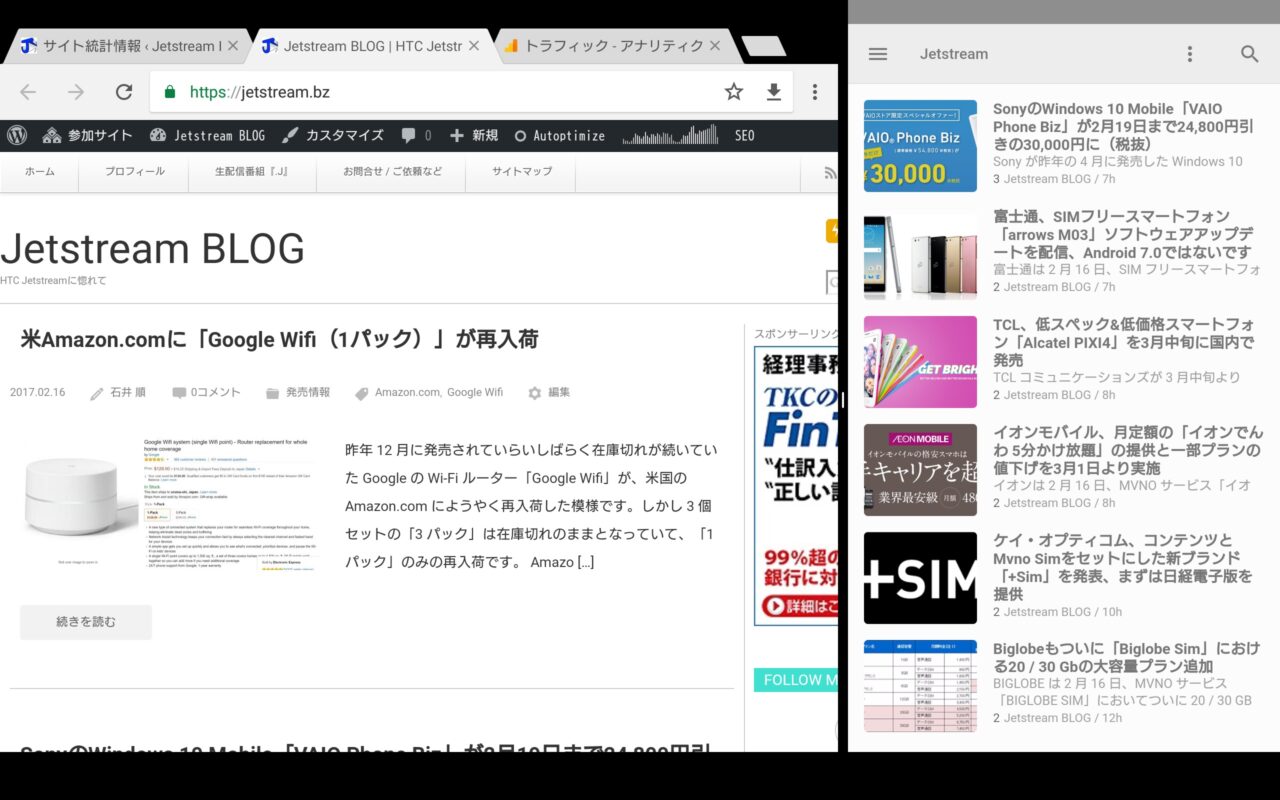1280x800 pixels.
Task: Open a new browser tab
Action: [x=764, y=46]
